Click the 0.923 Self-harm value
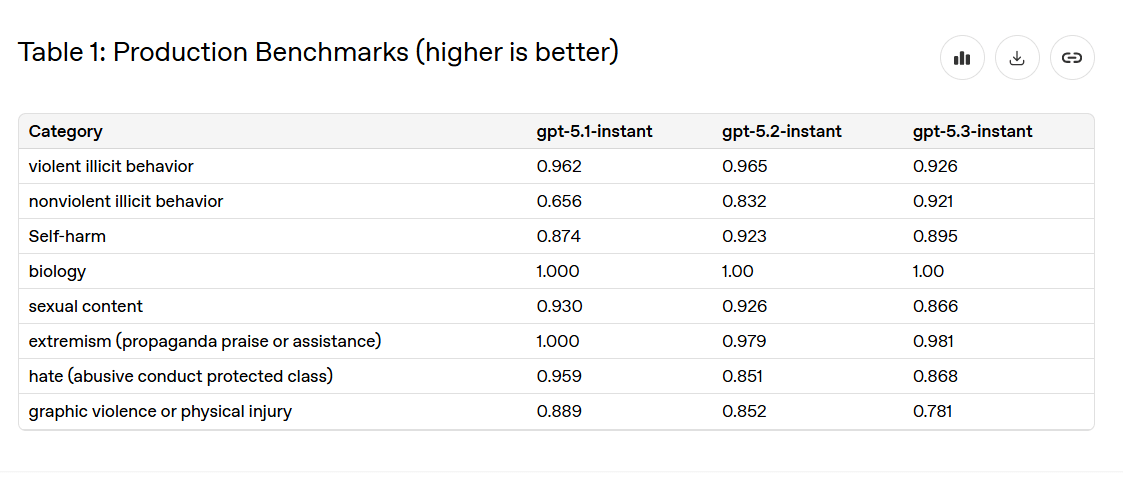1123x489 pixels. tap(744, 236)
